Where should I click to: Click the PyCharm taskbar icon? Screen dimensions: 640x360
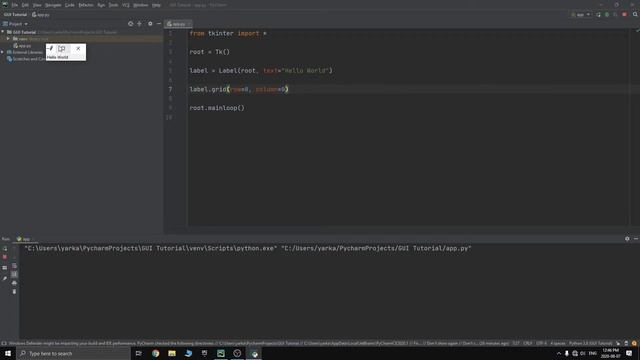(x=221, y=353)
